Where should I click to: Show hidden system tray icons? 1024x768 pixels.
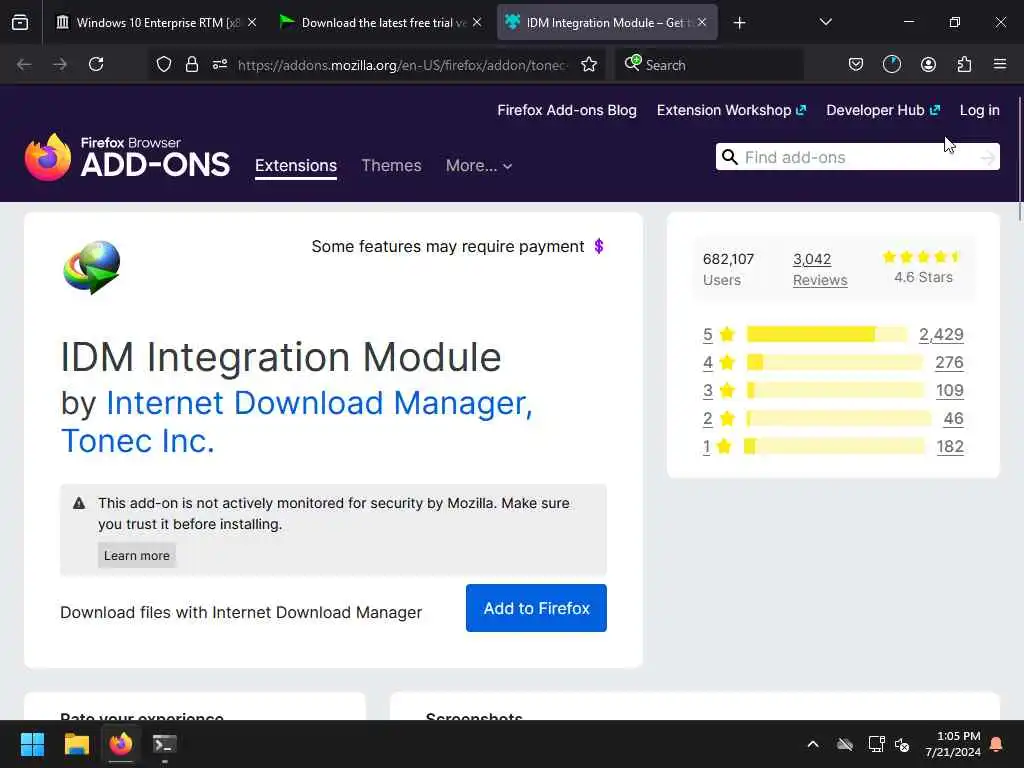tap(813, 744)
